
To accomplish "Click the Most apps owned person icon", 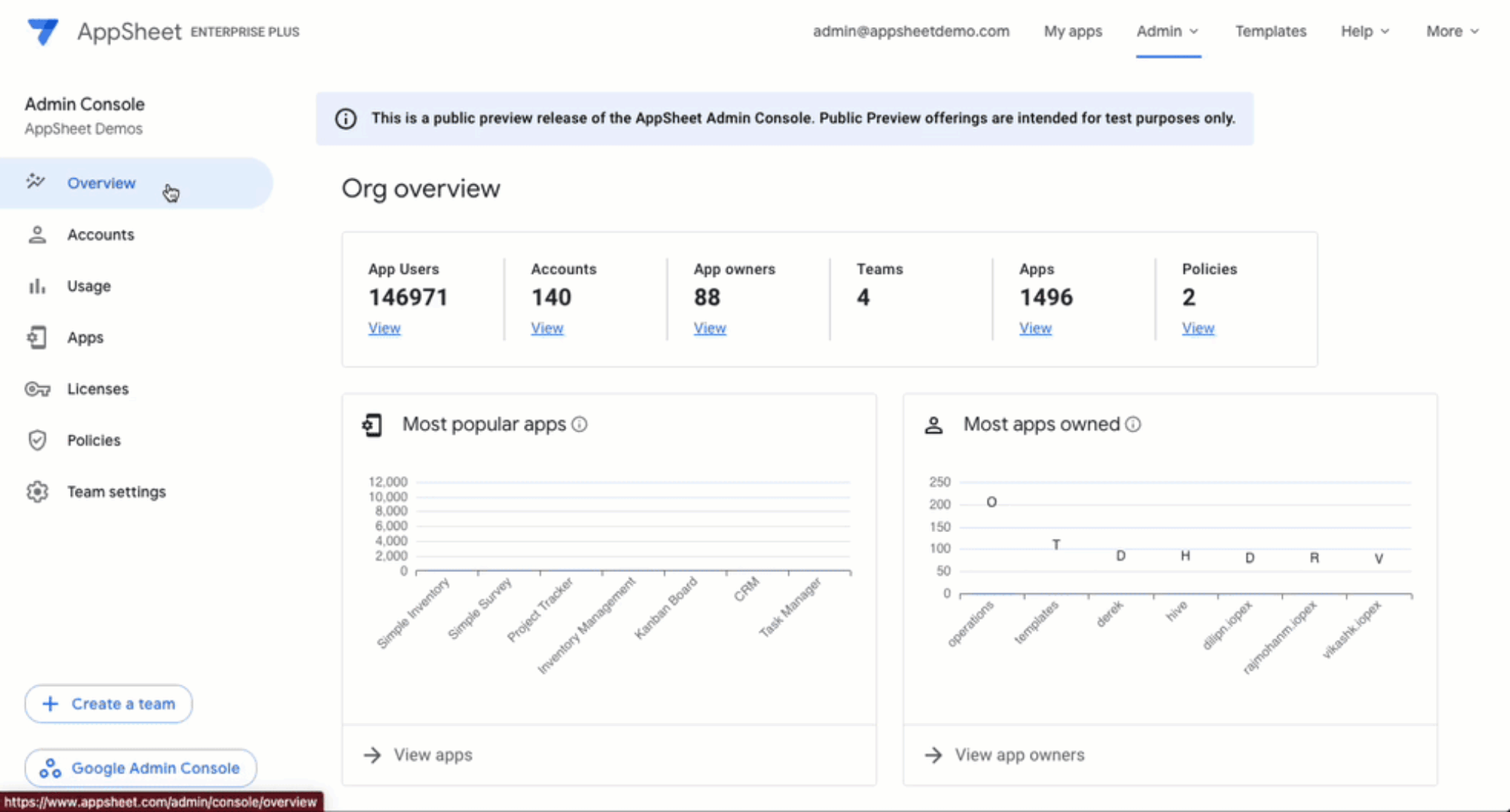I will click(x=934, y=425).
